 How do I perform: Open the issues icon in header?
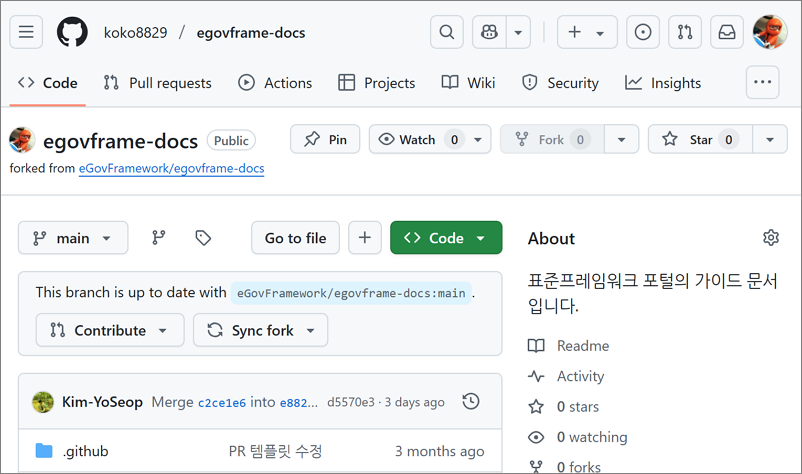643,32
